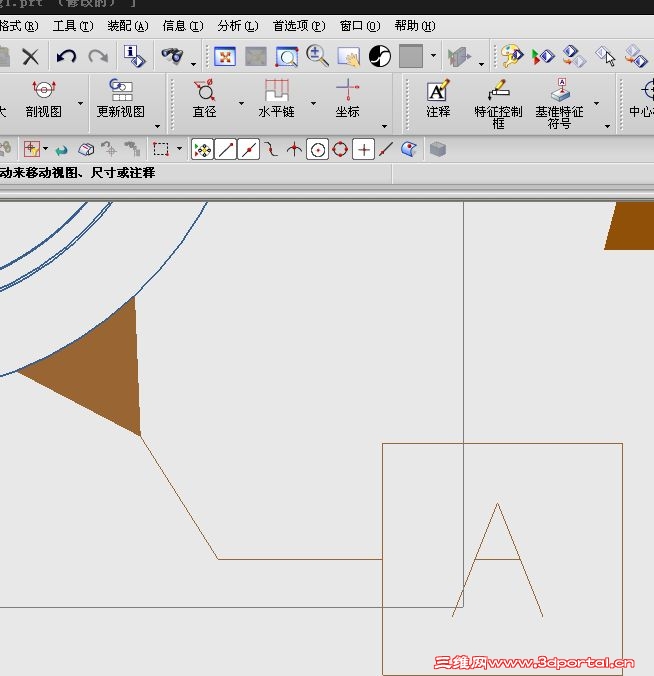Viewport: 654px width, 676px height.
Task: Select the Zoom window icon
Action: point(287,56)
